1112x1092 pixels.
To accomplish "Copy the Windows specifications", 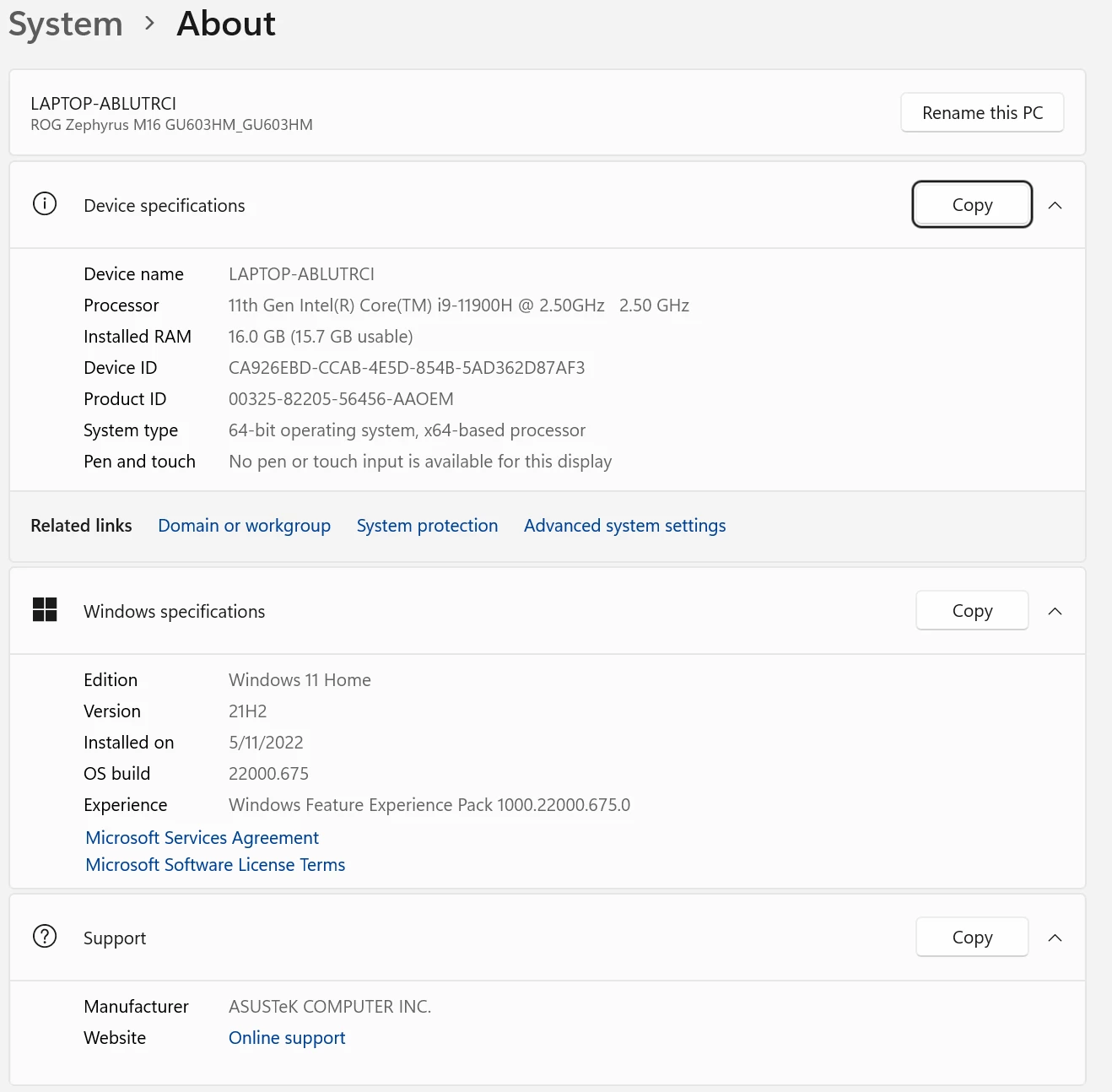I will pyautogui.click(x=972, y=610).
